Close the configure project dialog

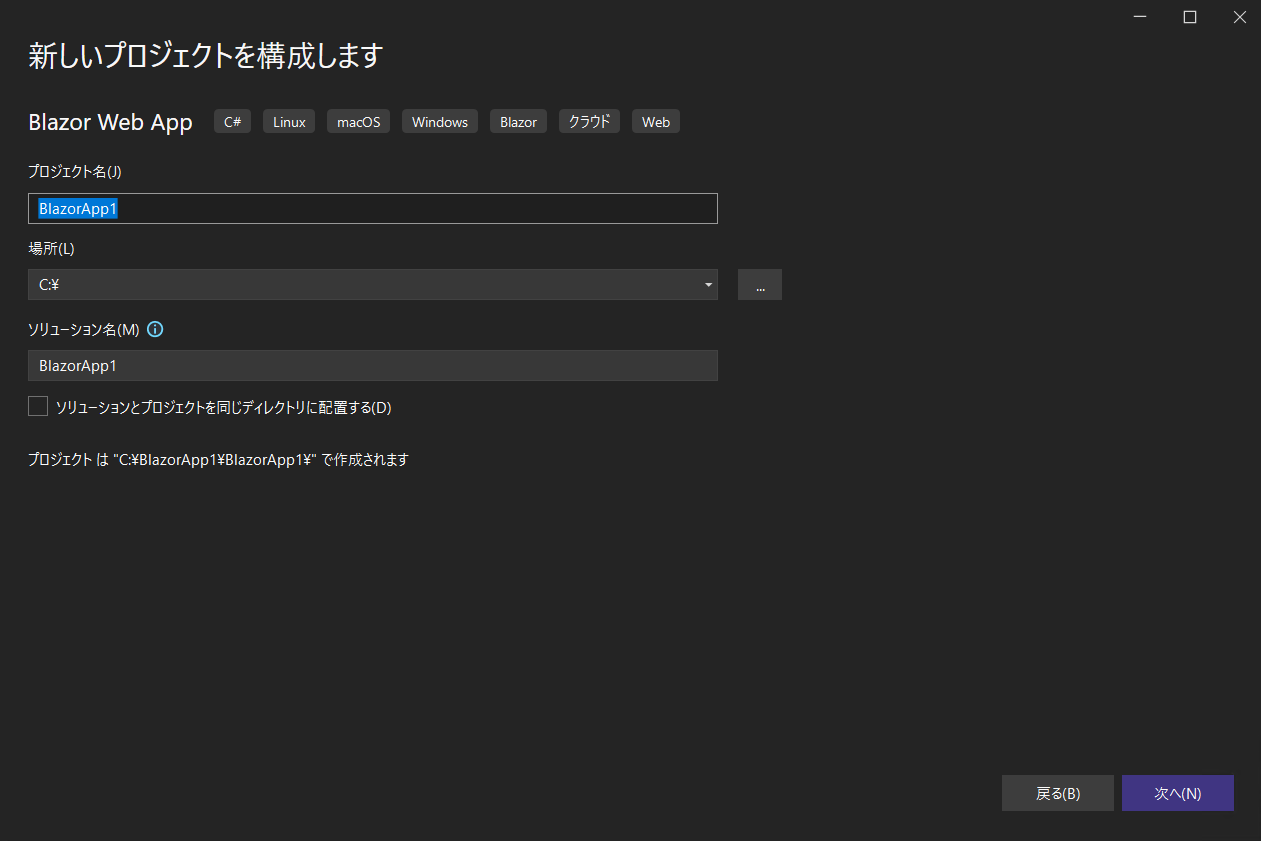click(1238, 16)
